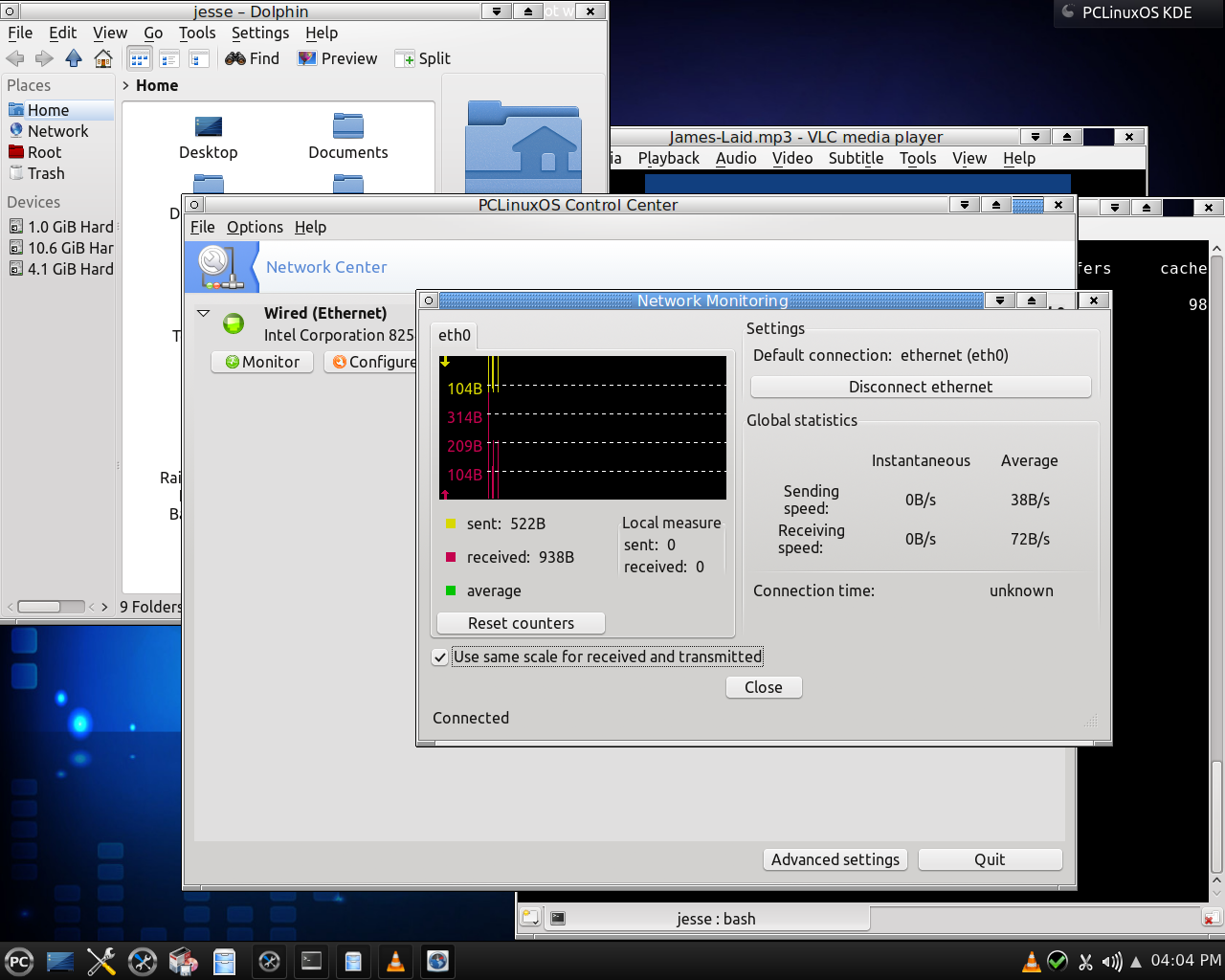Open the Desktop folder in Dolphin

pos(208,137)
